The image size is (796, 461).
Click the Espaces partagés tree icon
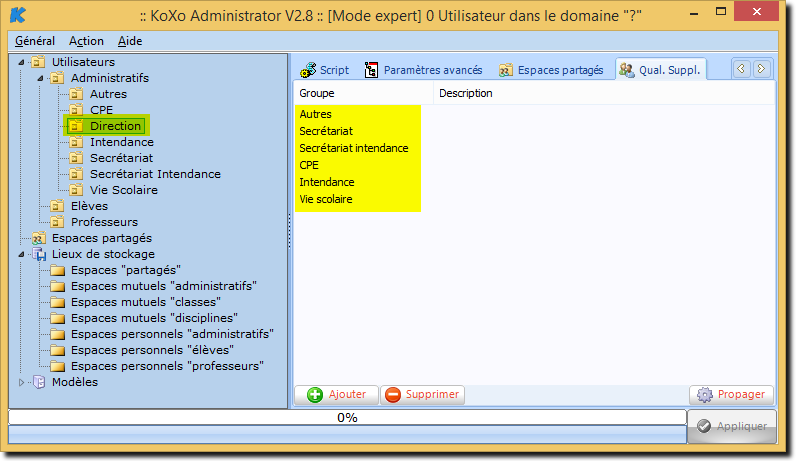pyautogui.click(x=38, y=238)
